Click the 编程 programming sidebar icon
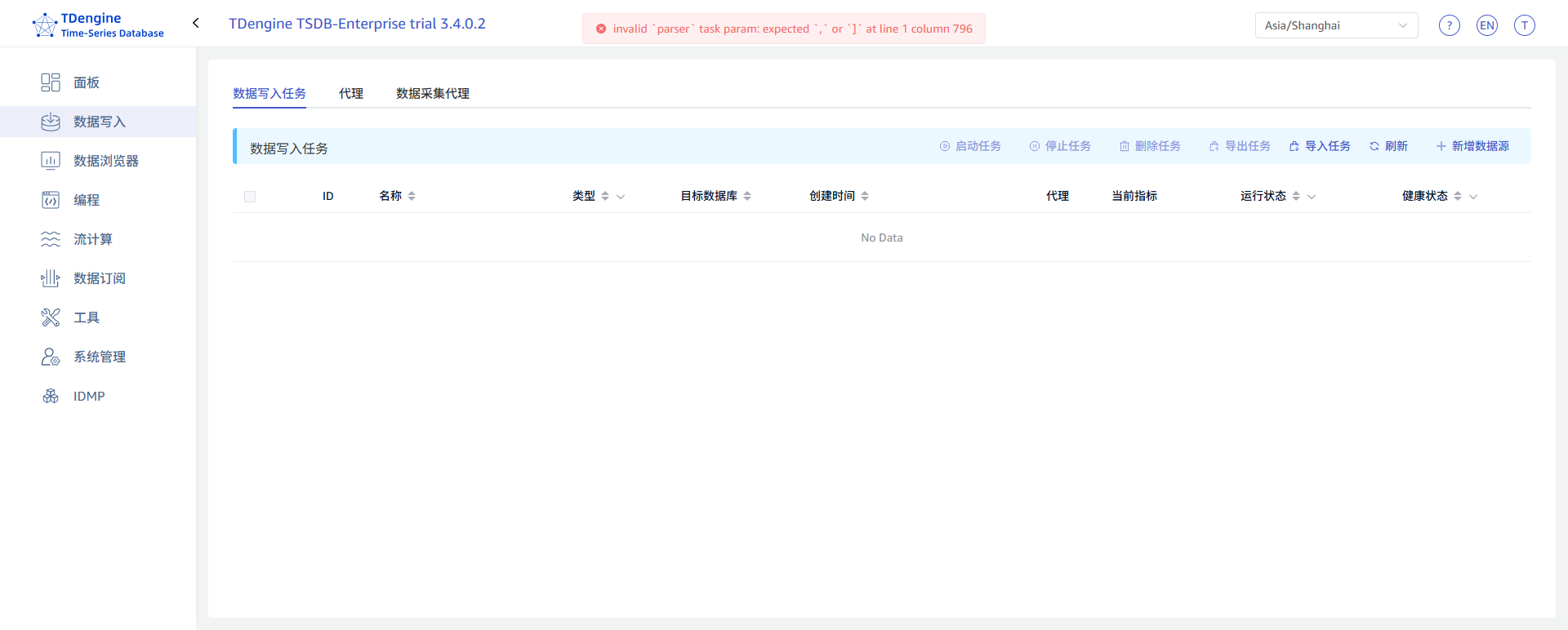Screen dimensions: 1568x630 coord(51,200)
